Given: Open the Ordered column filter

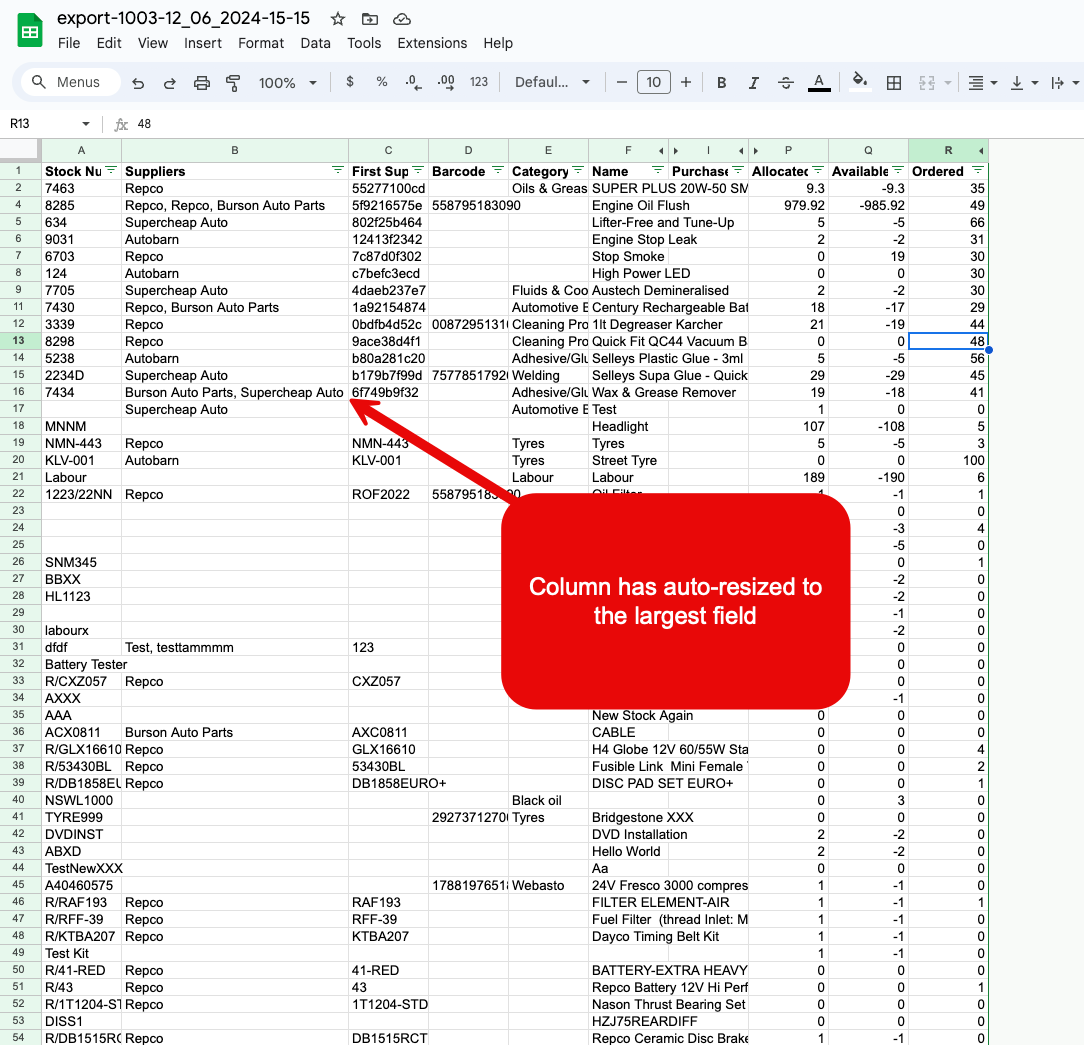Looking at the screenshot, I should coord(978,170).
